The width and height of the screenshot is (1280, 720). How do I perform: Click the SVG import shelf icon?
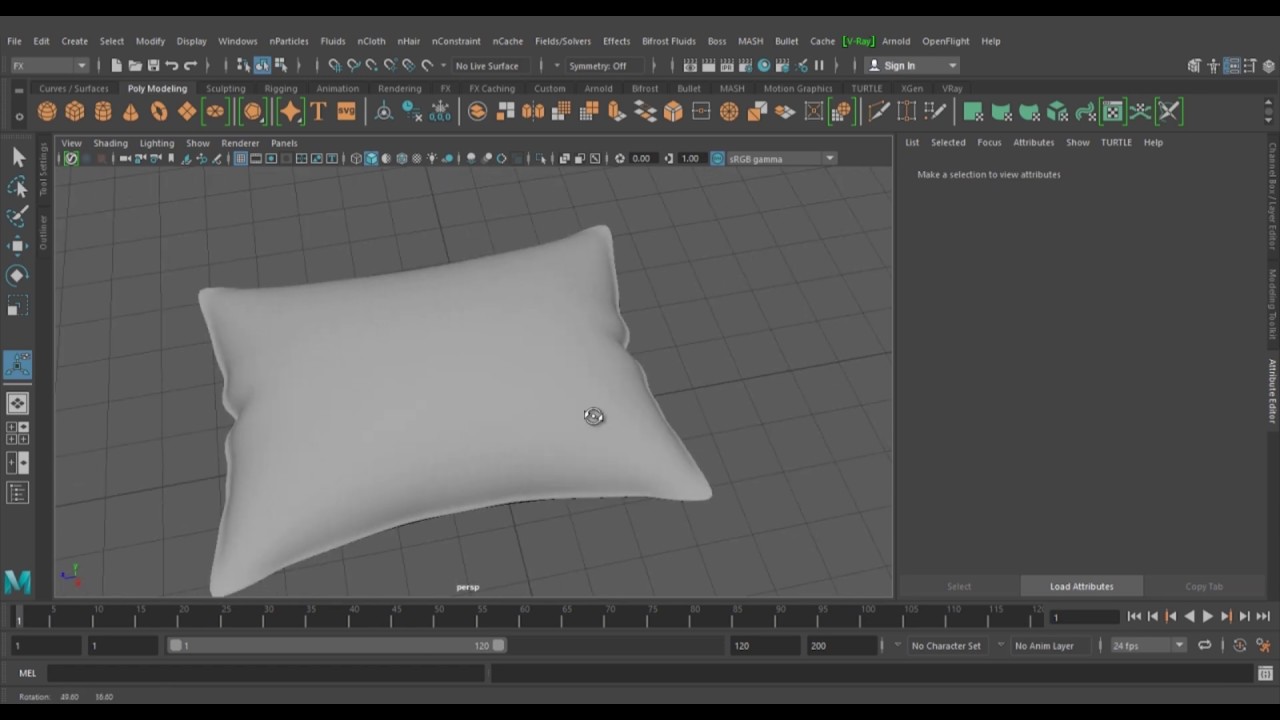pos(346,111)
